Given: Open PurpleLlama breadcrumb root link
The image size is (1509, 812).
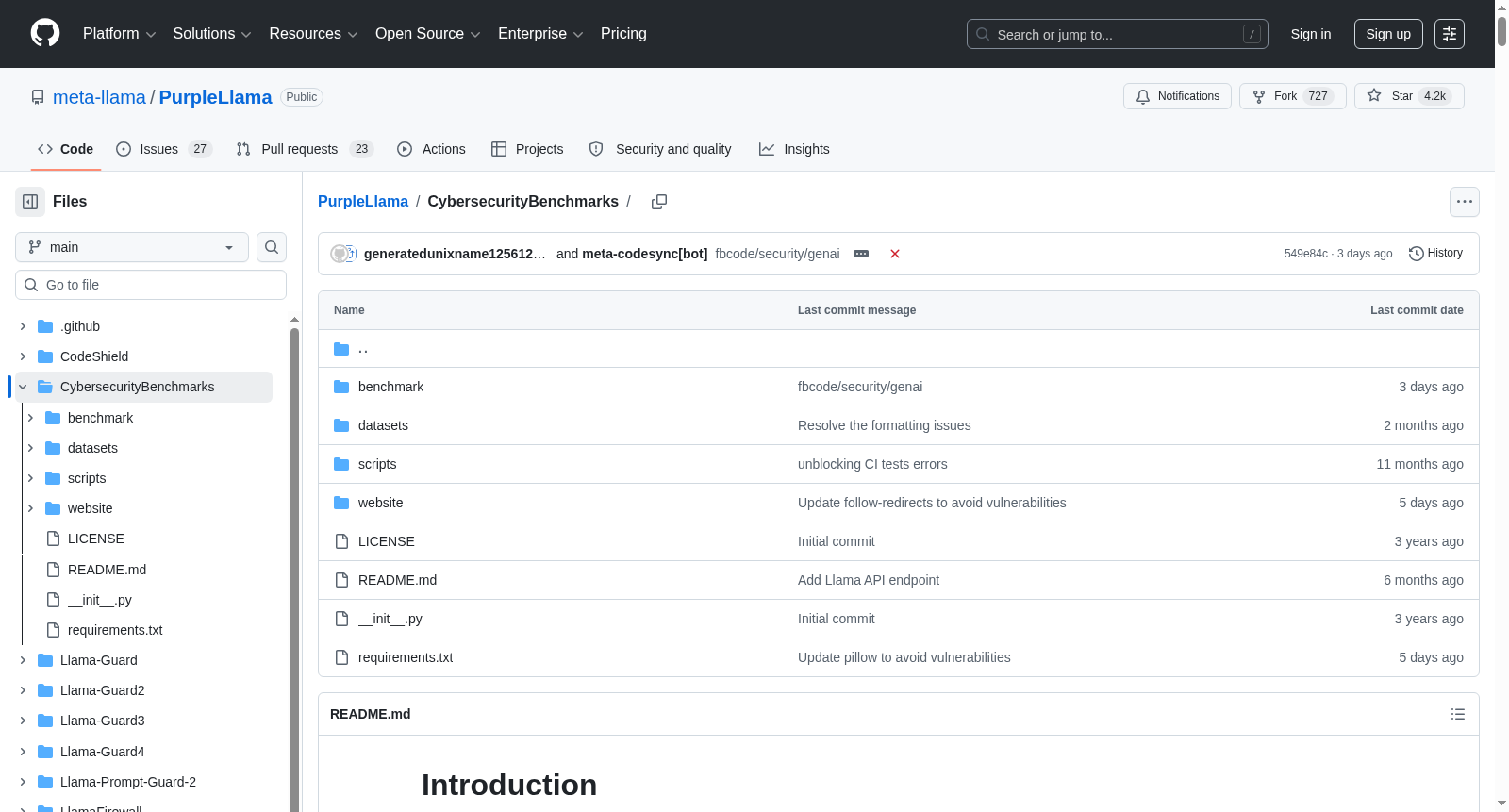Looking at the screenshot, I should coord(363,202).
